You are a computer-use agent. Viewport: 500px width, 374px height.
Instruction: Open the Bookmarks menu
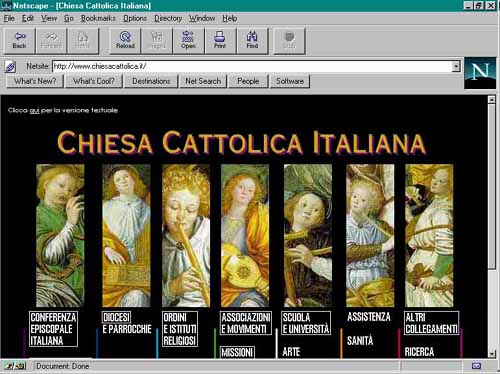tap(98, 18)
